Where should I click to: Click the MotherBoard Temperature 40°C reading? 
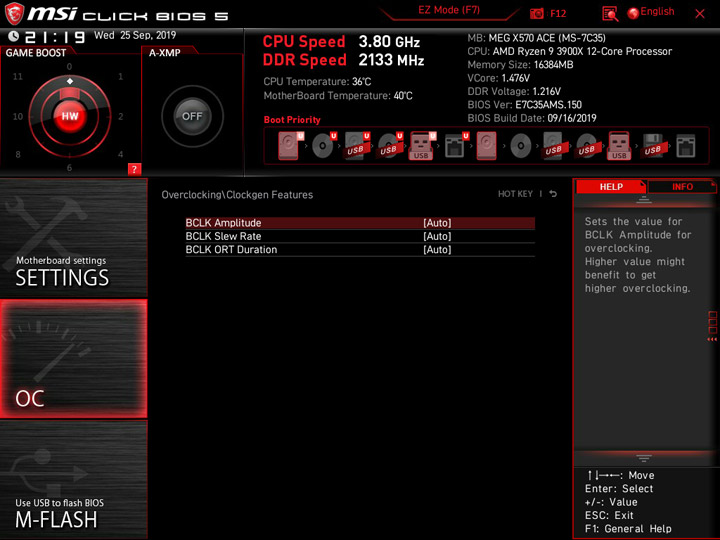click(x=338, y=96)
